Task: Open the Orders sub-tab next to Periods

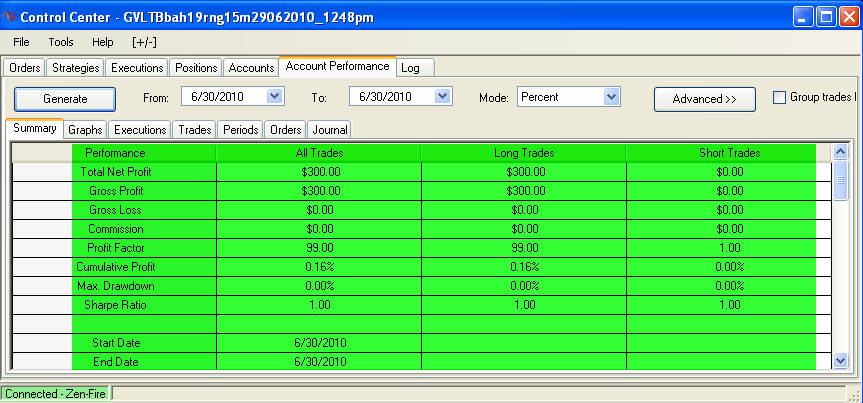Action: pyautogui.click(x=286, y=130)
